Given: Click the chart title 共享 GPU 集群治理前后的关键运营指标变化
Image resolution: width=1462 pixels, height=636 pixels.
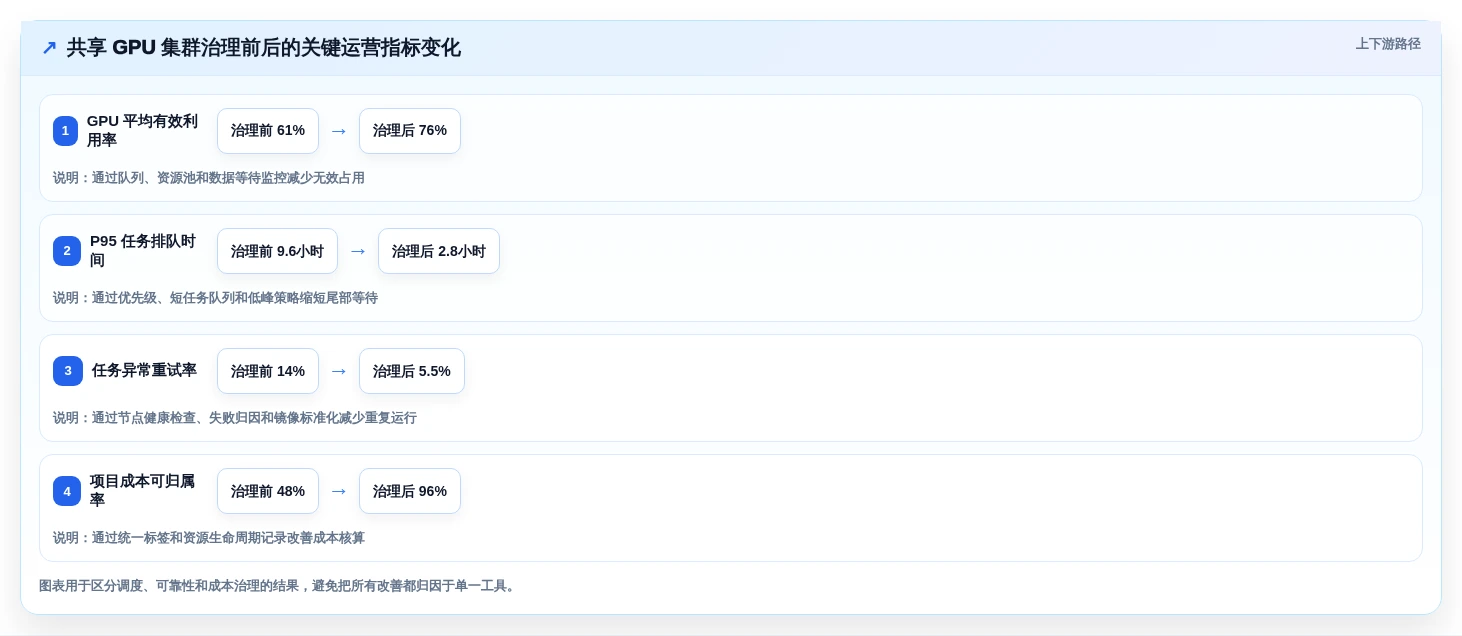Looking at the screenshot, I should pos(264,48).
